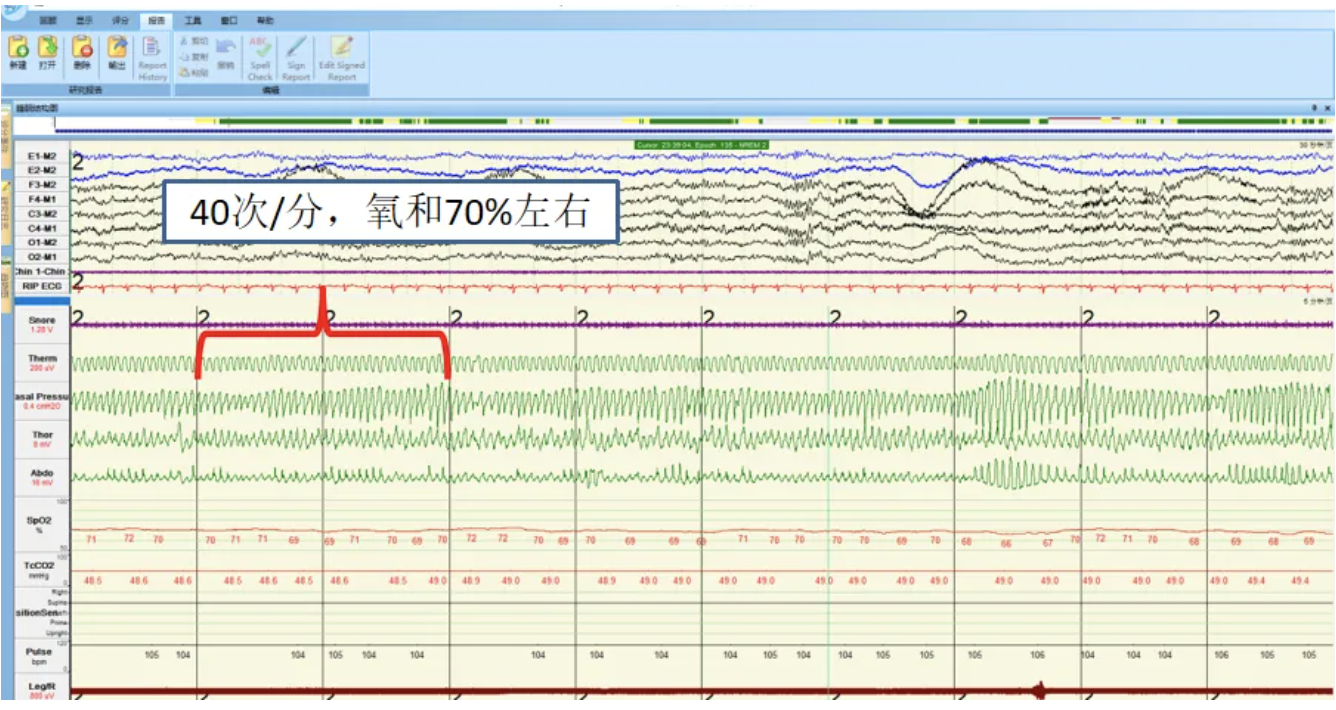This screenshot has width=1336, height=710.
Task: Run Spell Check on the report
Action: pyautogui.click(x=260, y=57)
